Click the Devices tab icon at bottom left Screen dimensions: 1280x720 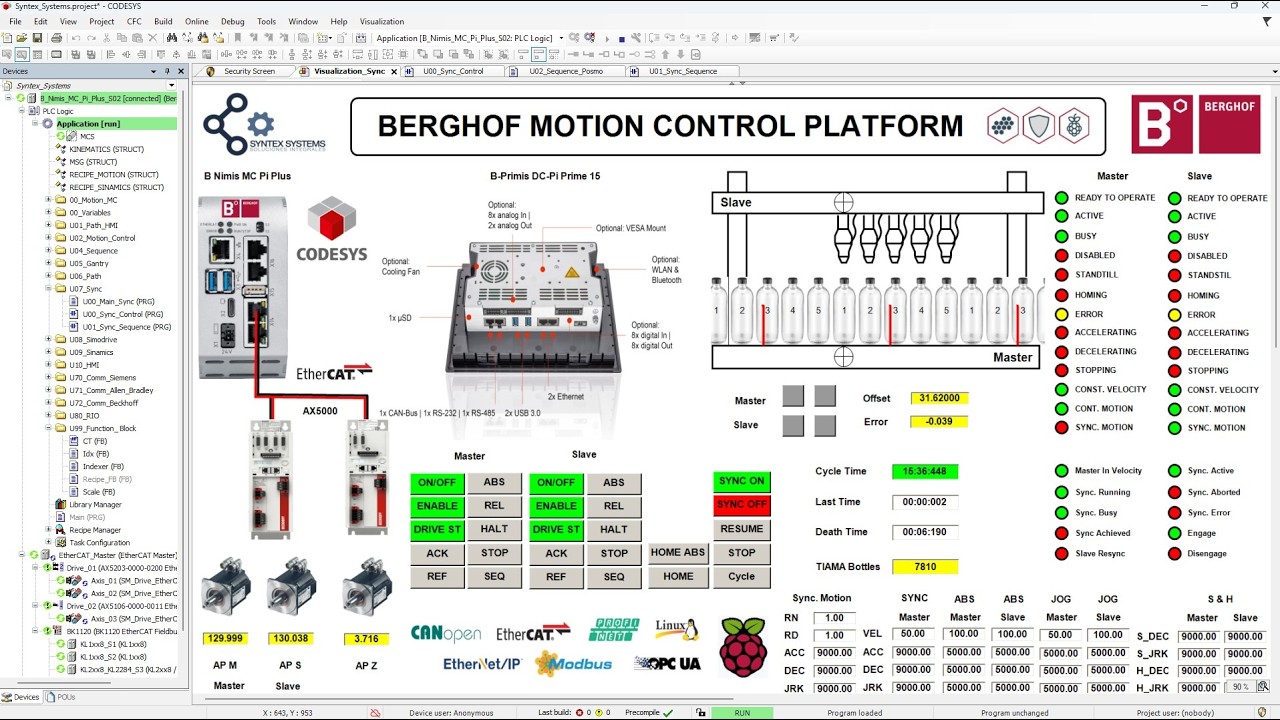pyautogui.click(x=7, y=697)
